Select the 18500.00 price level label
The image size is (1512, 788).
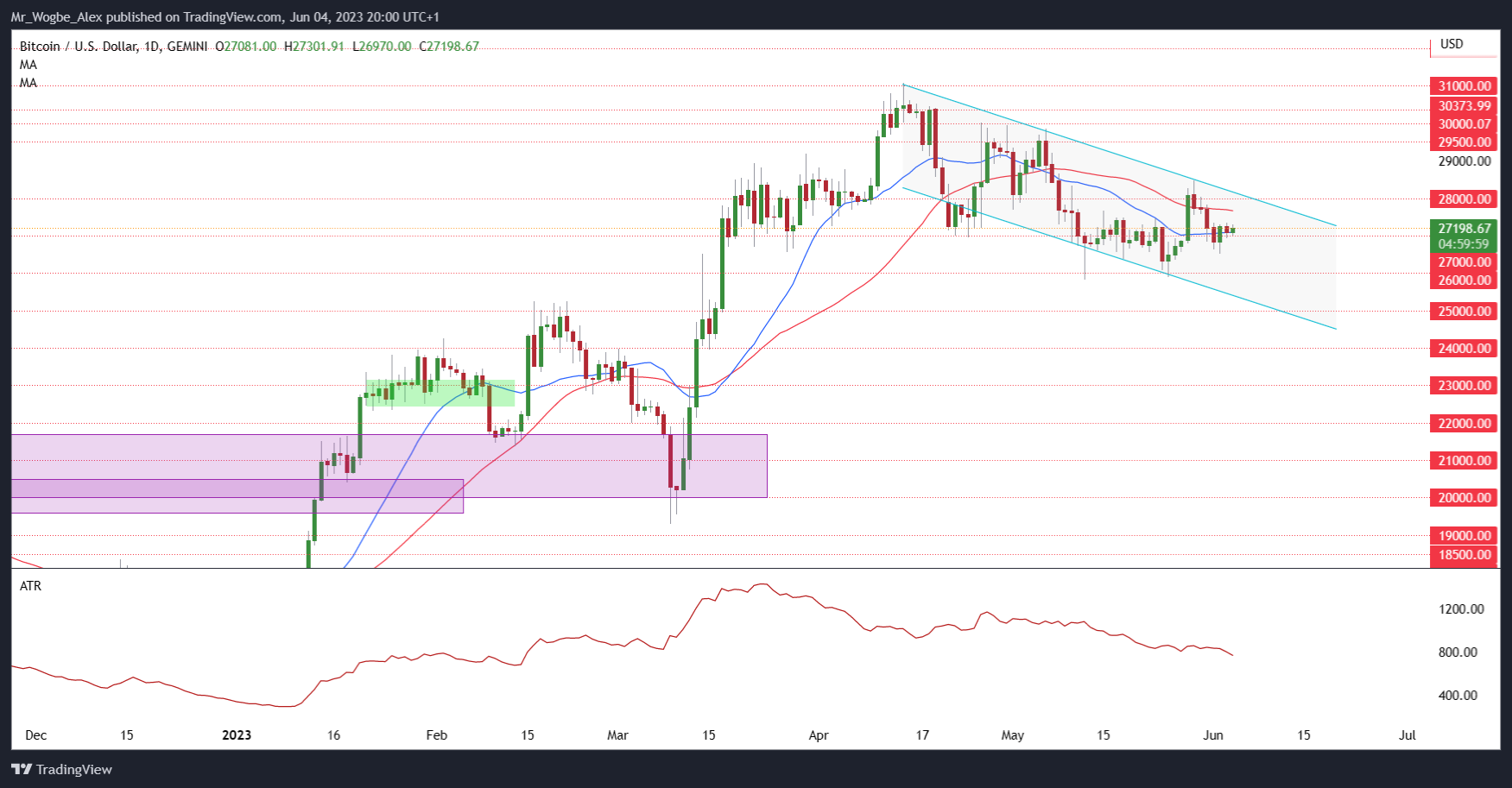click(x=1464, y=555)
